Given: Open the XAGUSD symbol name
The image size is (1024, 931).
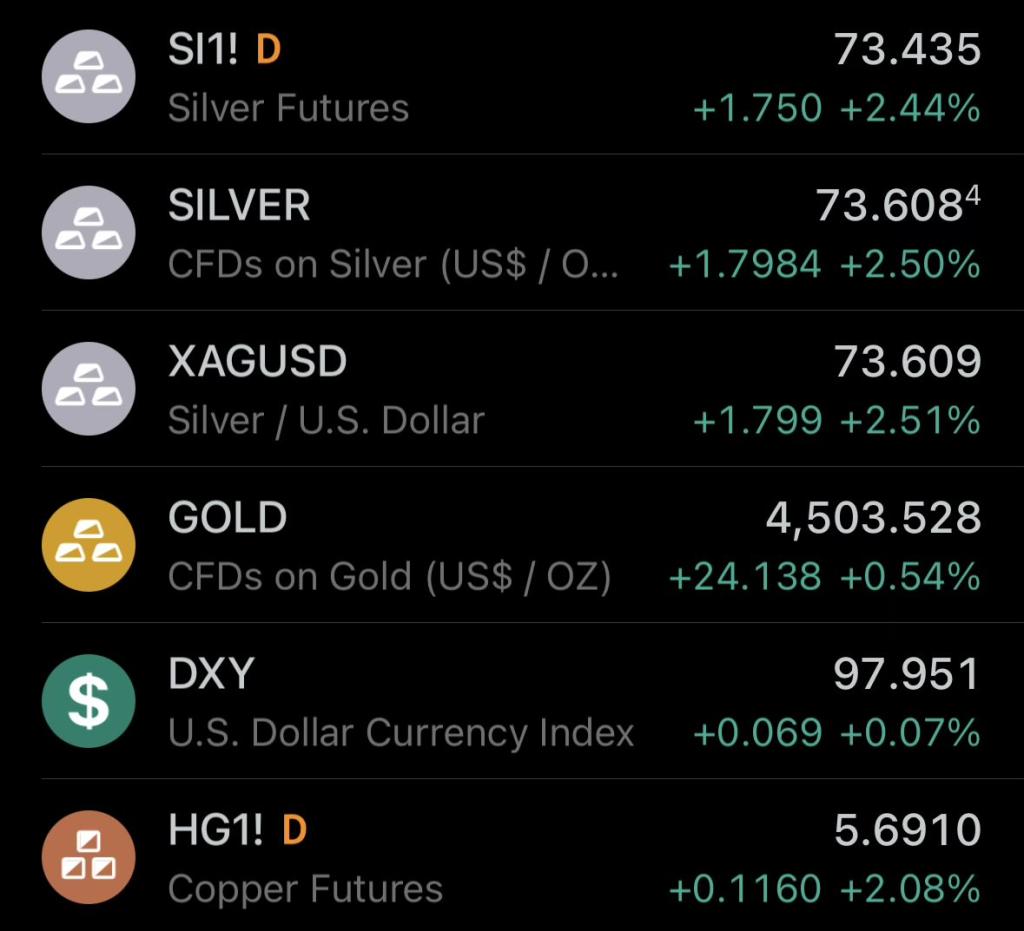Looking at the screenshot, I should click(257, 362).
